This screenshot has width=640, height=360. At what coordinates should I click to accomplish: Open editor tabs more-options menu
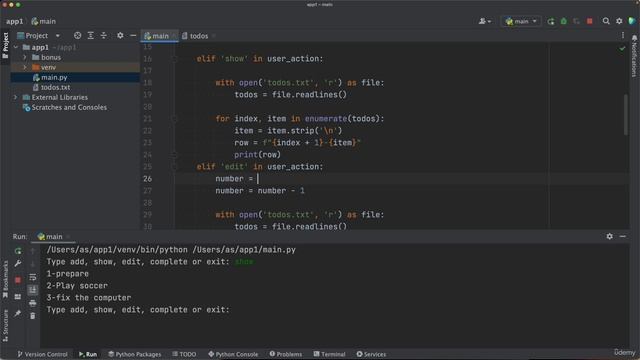(623, 36)
